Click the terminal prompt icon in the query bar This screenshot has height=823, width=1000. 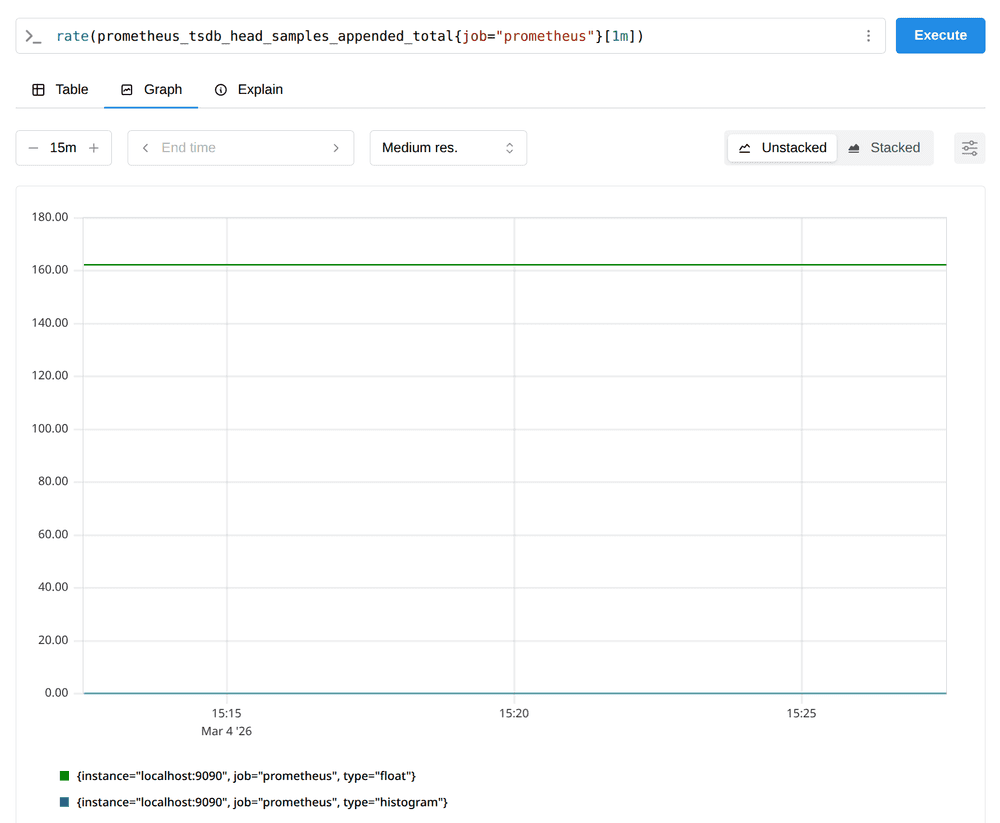tap(33, 35)
